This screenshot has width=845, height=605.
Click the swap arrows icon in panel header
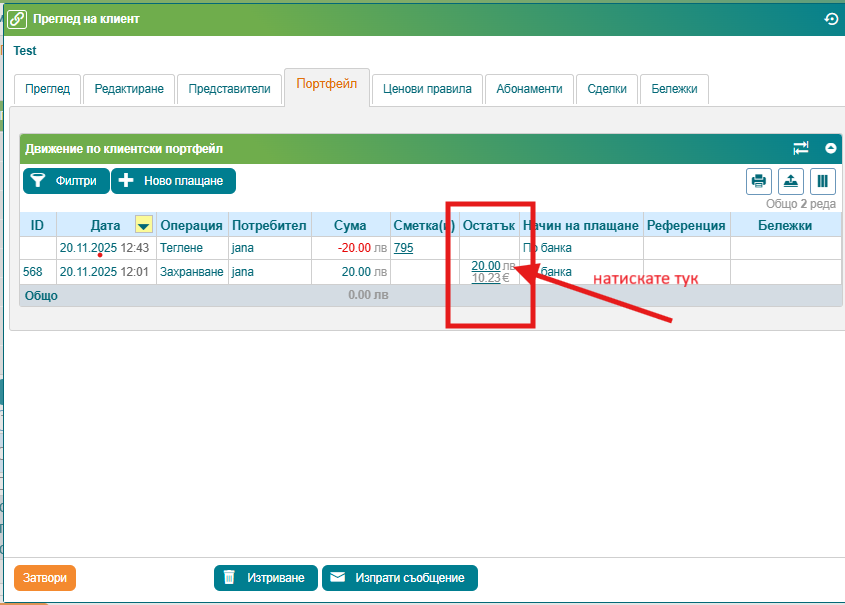coord(801,148)
